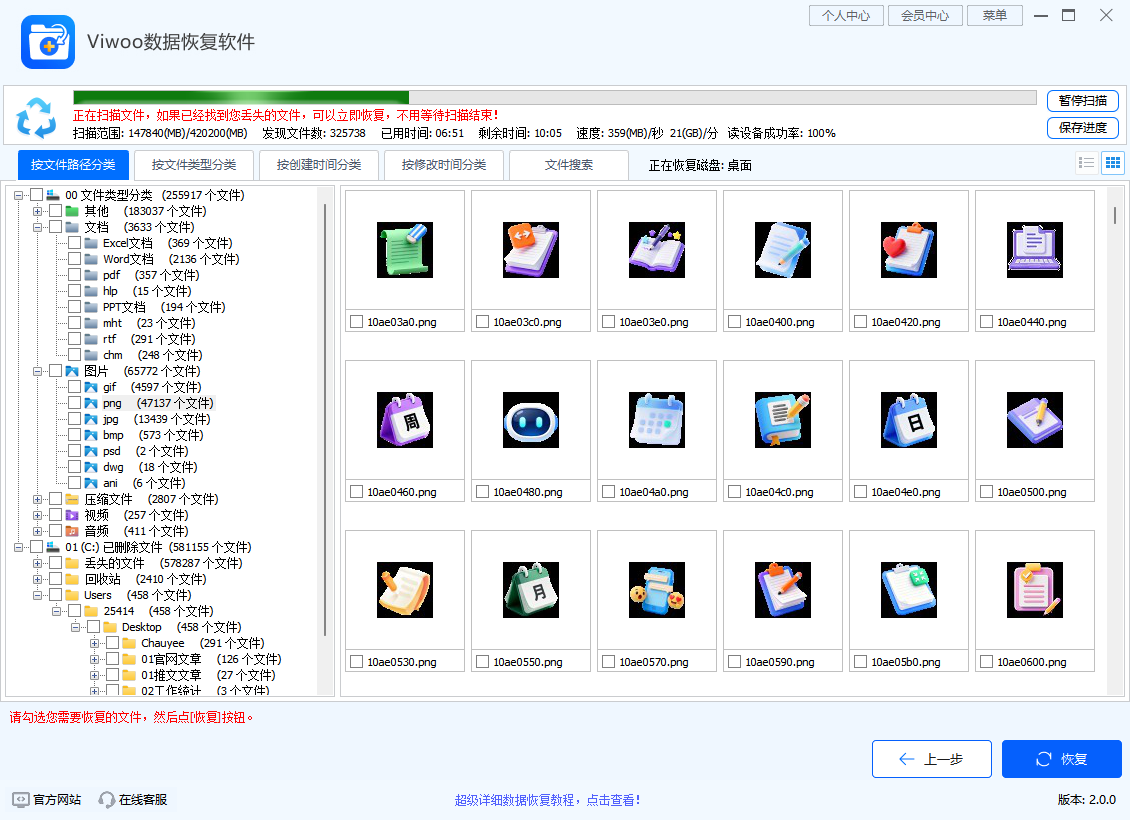The height and width of the screenshot is (820, 1130).
Task: Select checkbox on 10ae03a0.png thumbnail
Action: click(x=355, y=322)
